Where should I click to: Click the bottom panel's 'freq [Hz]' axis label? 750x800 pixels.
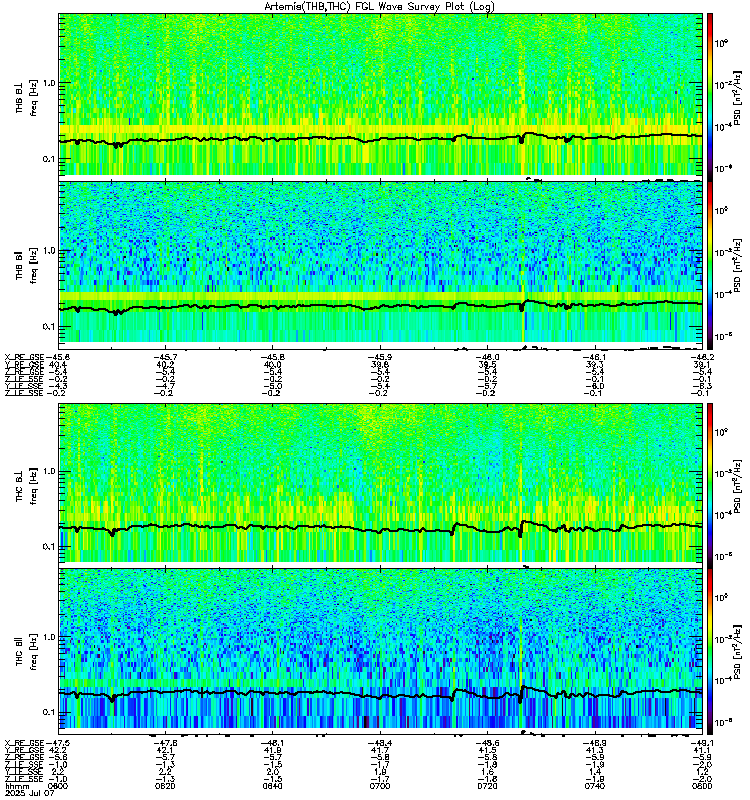[x=34, y=652]
